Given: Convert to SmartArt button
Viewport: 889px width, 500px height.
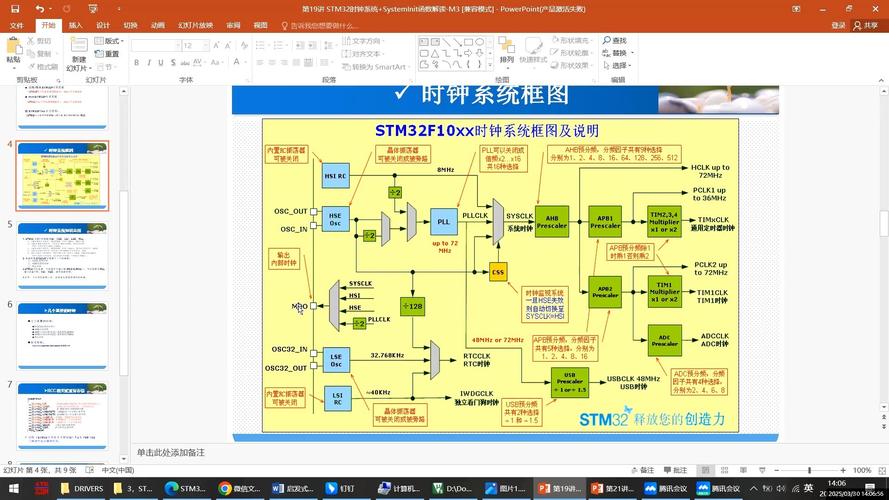Looking at the screenshot, I should 375,67.
